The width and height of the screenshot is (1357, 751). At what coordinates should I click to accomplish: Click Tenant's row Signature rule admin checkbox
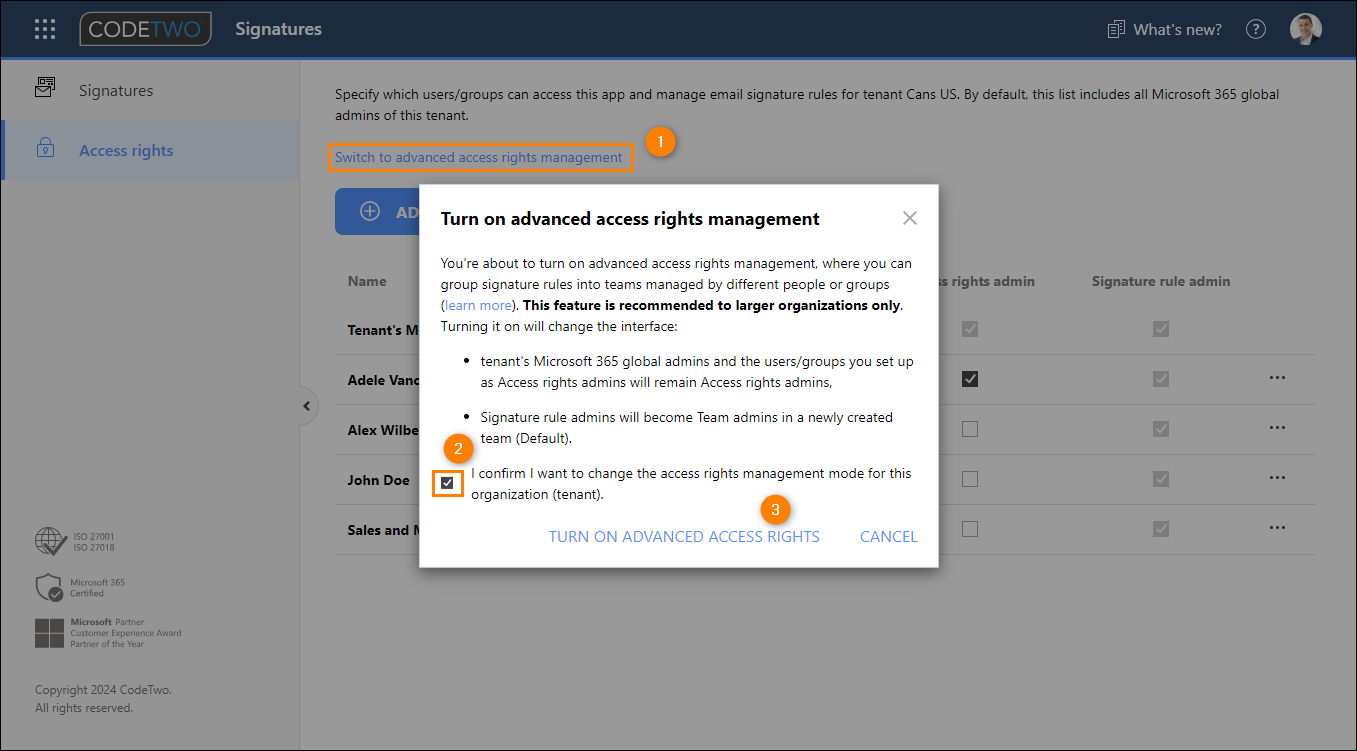point(1161,329)
